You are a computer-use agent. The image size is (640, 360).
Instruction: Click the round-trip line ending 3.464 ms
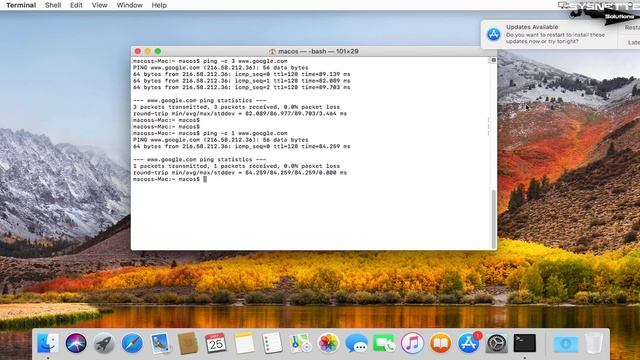[x=240, y=113]
